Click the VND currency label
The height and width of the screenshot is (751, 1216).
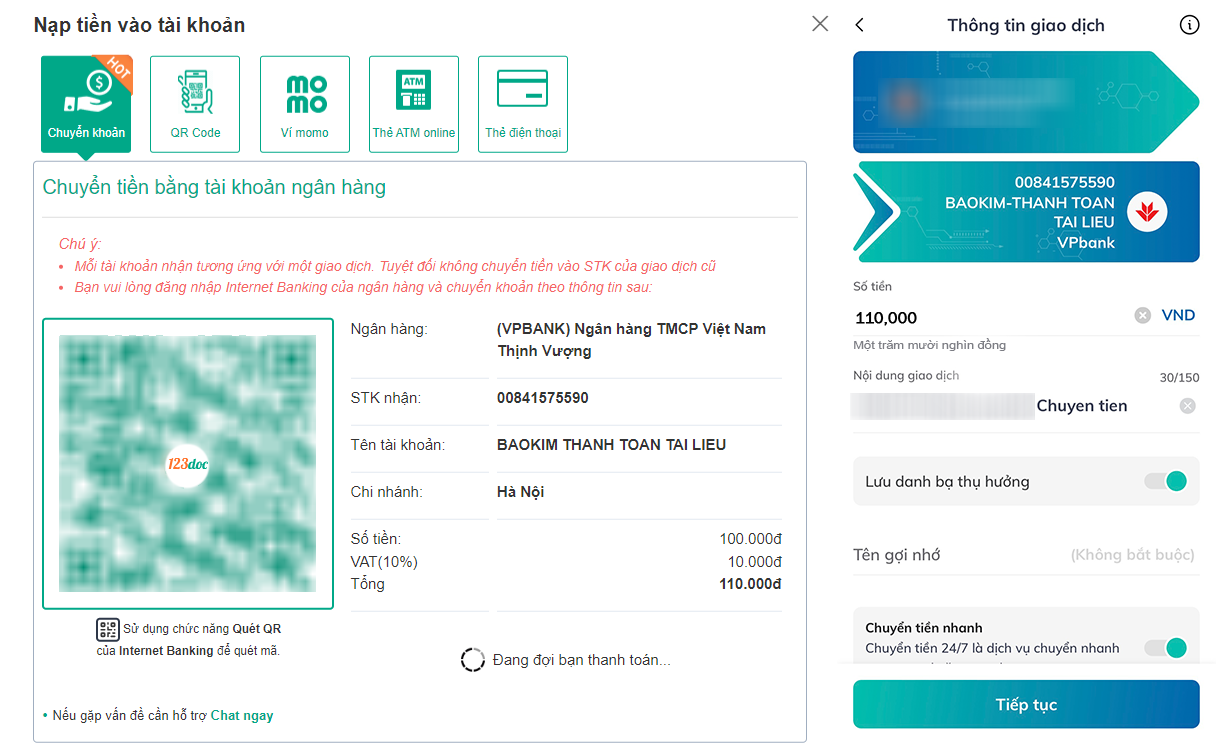coord(1178,316)
